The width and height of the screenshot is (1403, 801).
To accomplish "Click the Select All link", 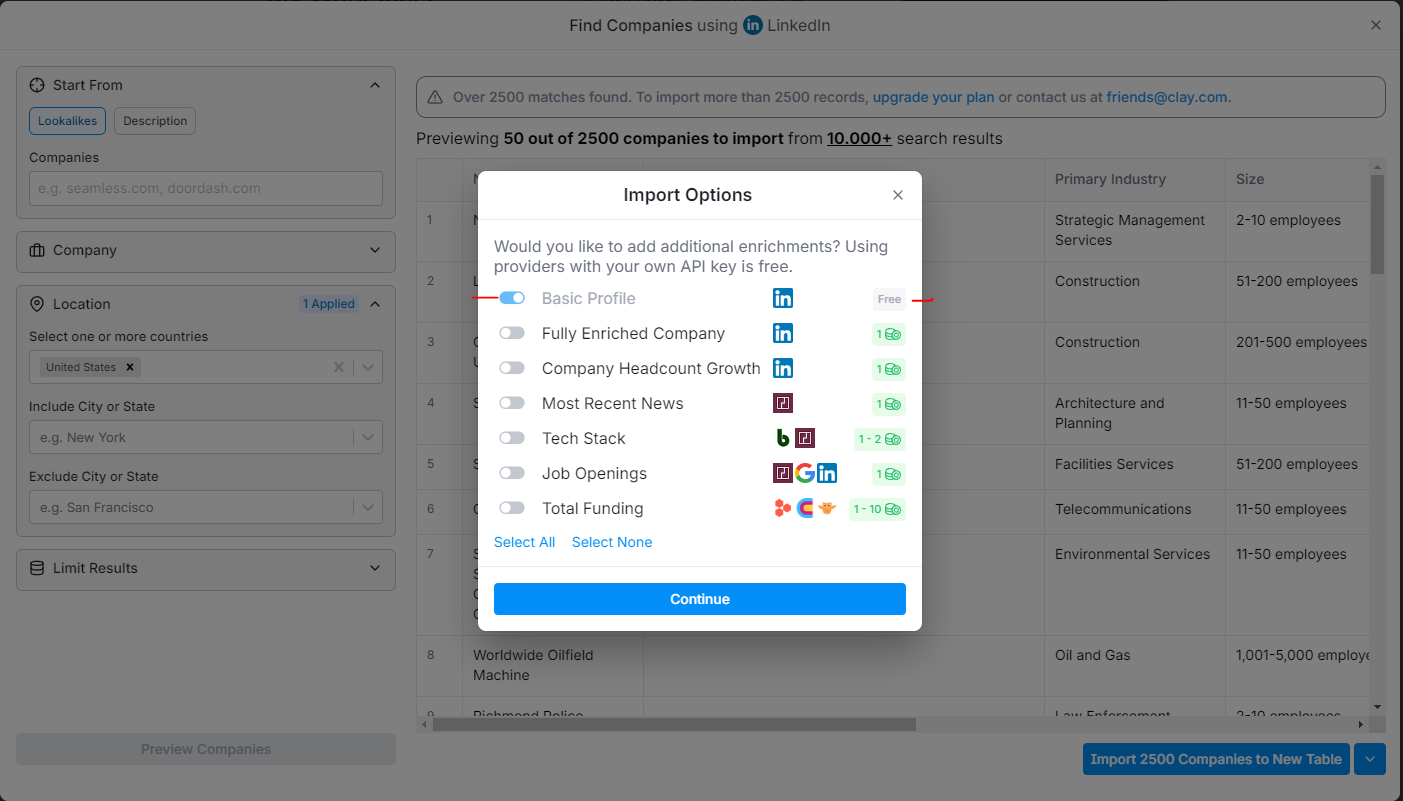I will pos(524,542).
